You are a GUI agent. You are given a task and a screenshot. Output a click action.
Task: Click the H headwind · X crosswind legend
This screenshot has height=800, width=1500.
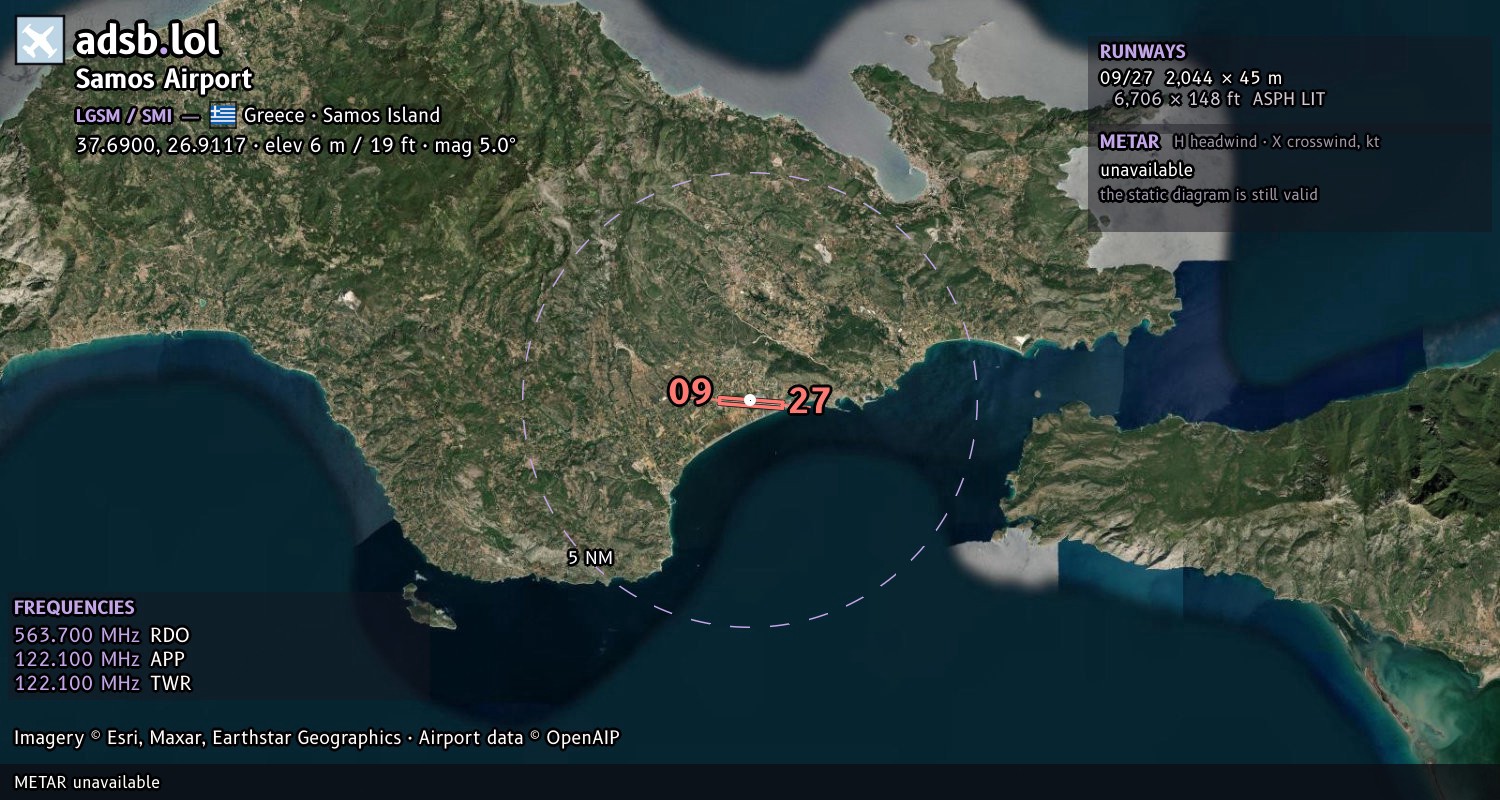(x=1276, y=142)
